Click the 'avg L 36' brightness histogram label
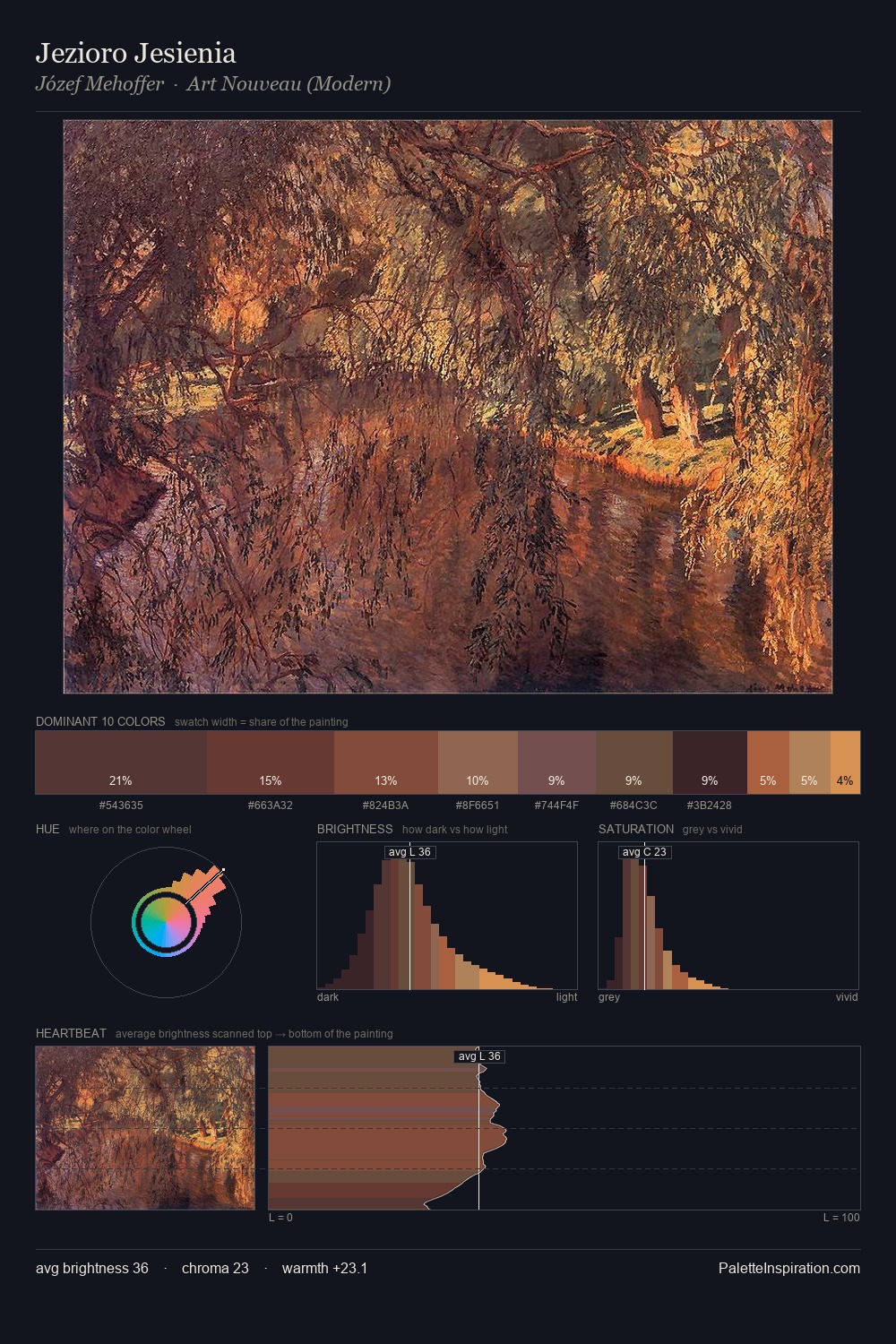 coord(409,852)
